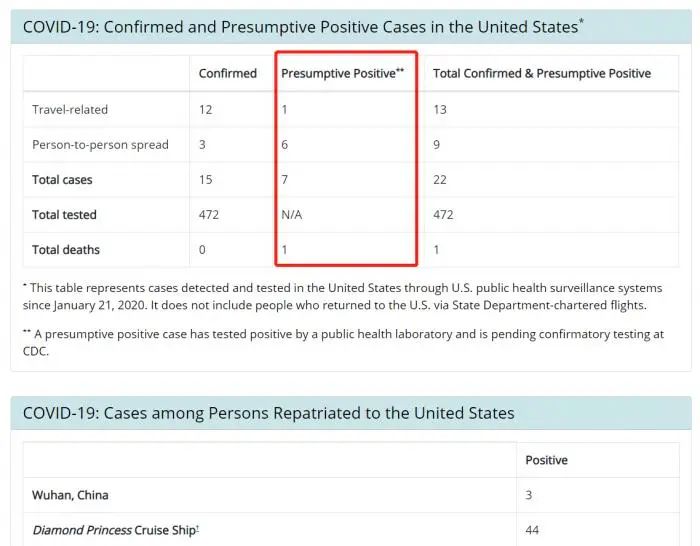Click the Cases among Persons Repatriated heading
This screenshot has width=700, height=546.
pos(268,413)
